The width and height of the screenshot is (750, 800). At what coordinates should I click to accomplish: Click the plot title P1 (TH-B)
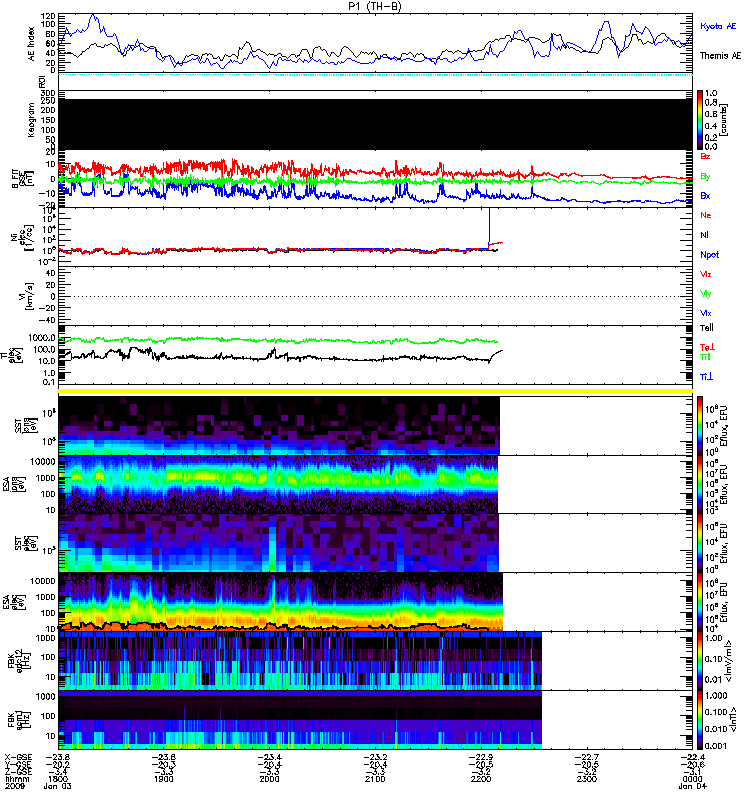click(375, 6)
